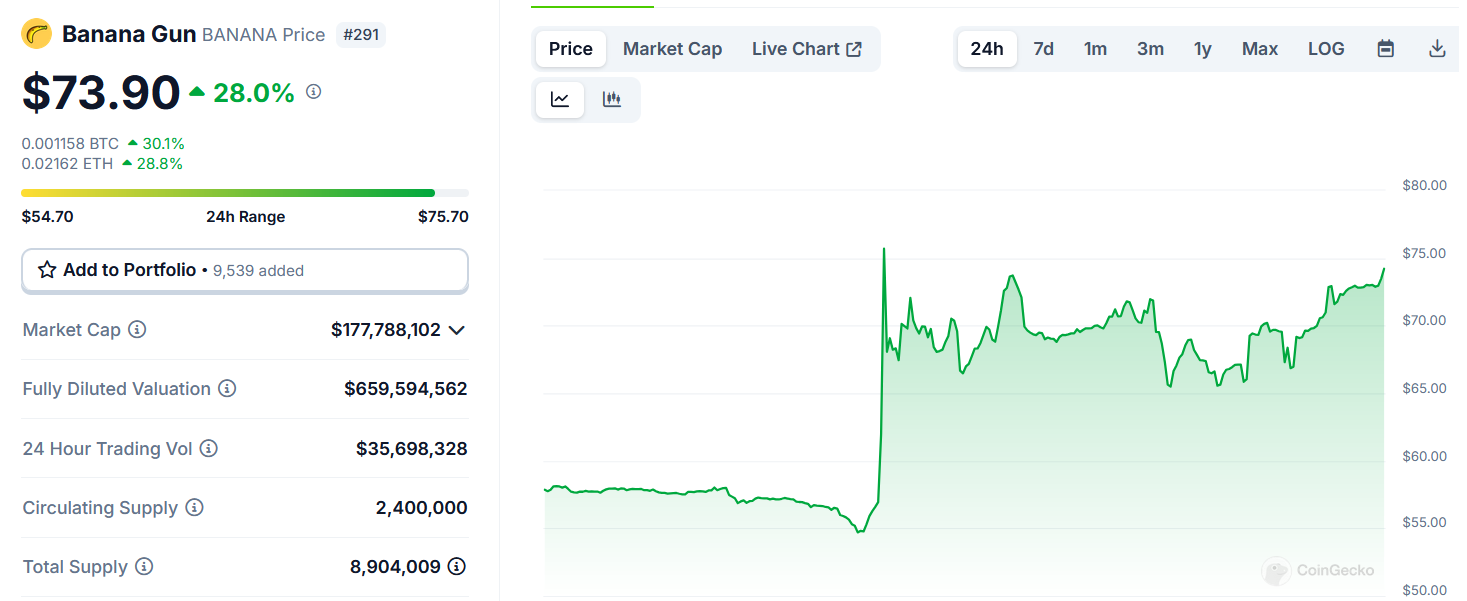Click the #291 rank badge
Image resolution: width=1467 pixels, height=601 pixels.
(360, 35)
